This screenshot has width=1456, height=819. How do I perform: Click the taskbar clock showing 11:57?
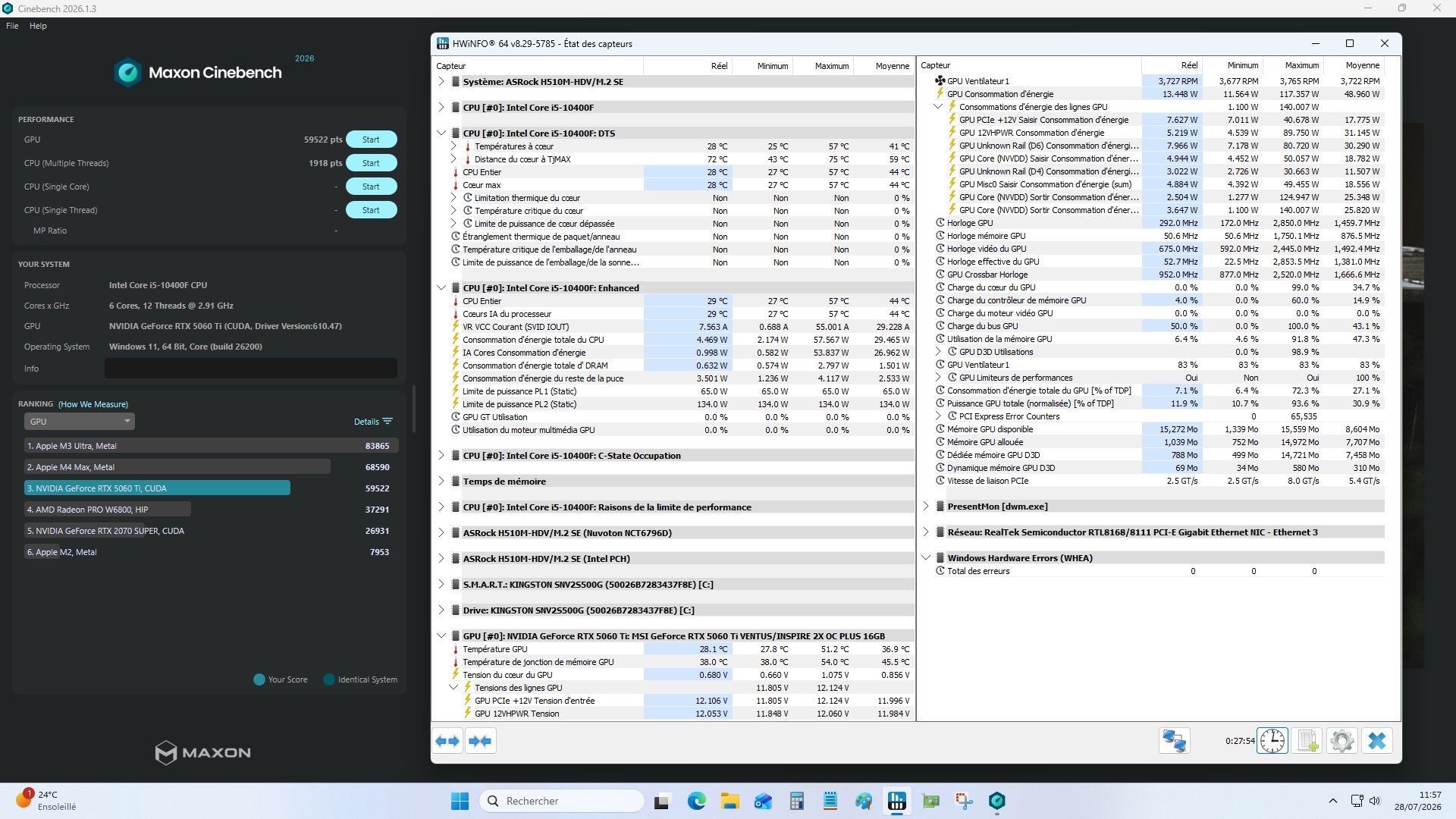1417,801
